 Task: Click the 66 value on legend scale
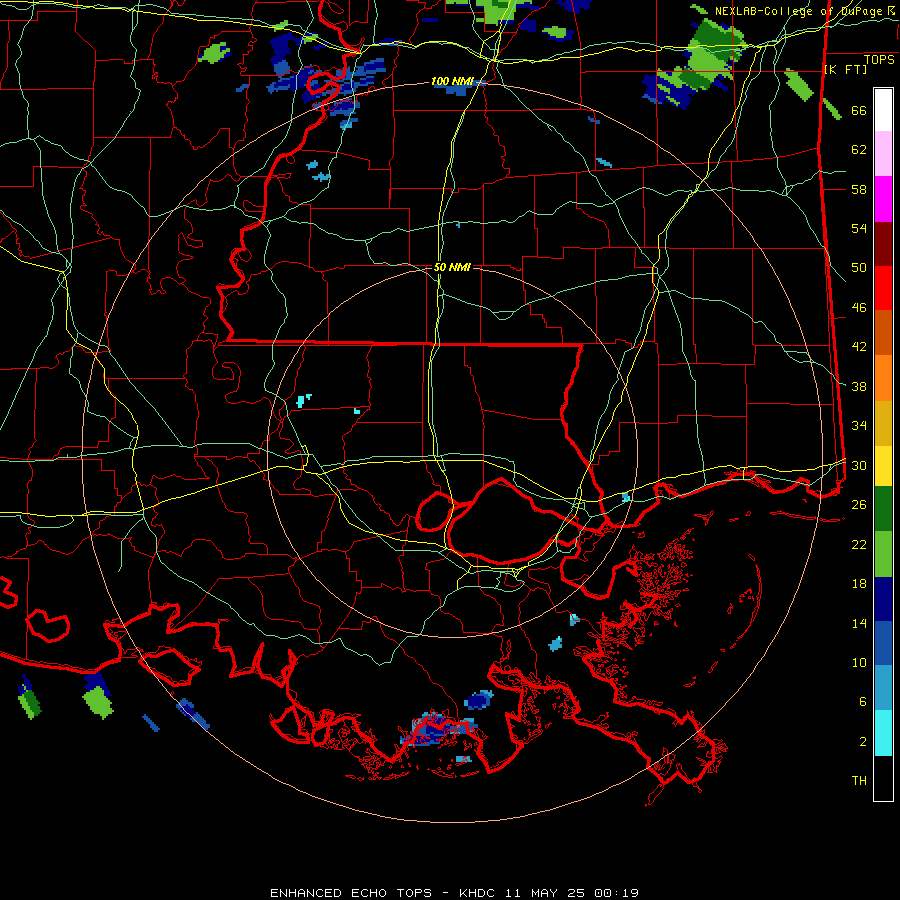pyautogui.click(x=859, y=110)
